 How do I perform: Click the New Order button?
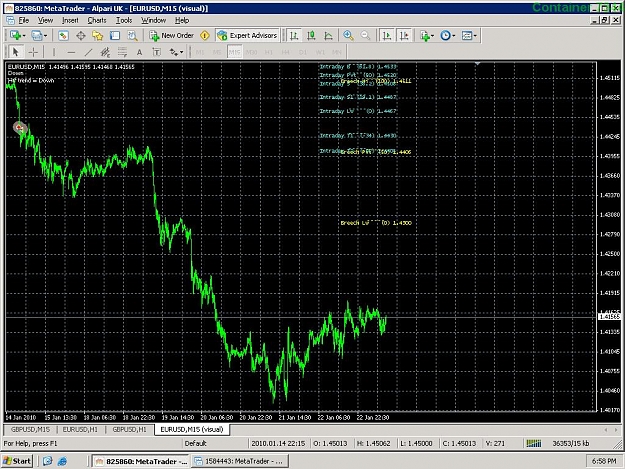(x=171, y=35)
